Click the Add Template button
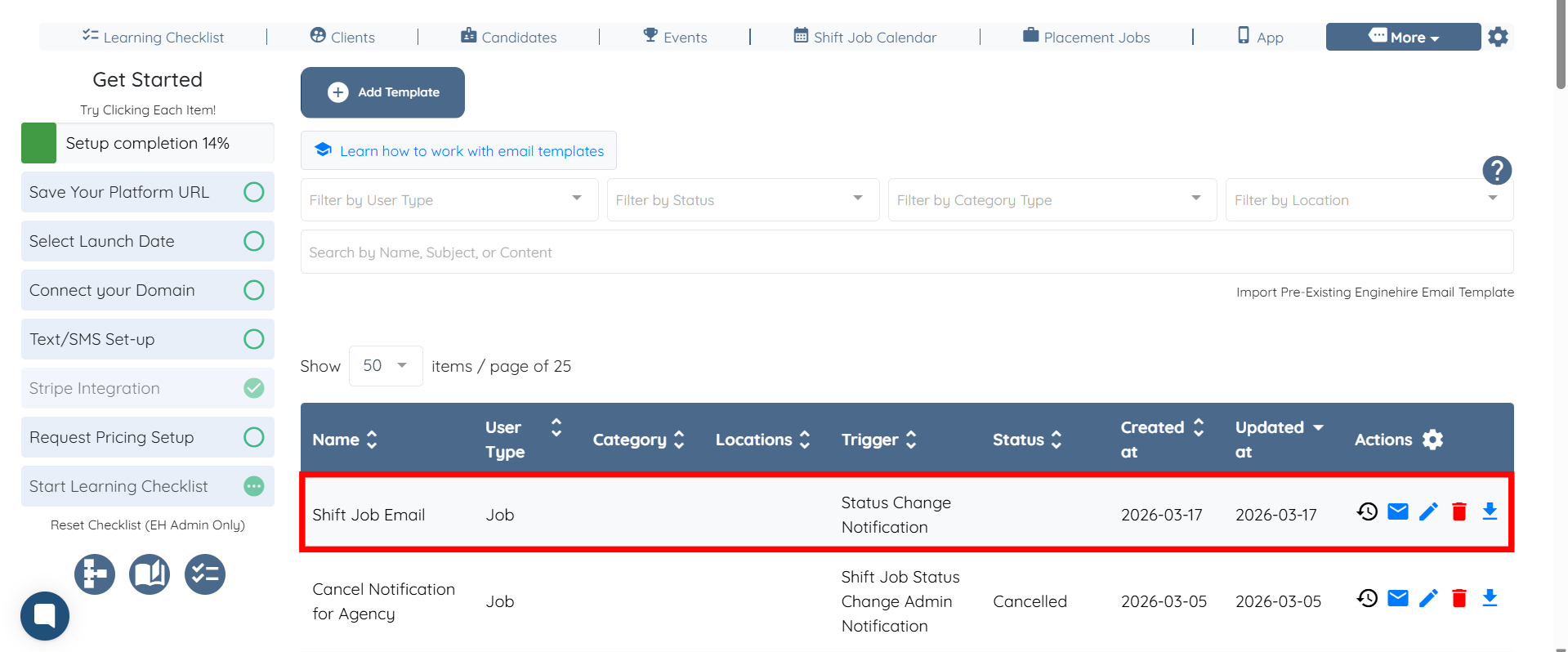 click(382, 92)
